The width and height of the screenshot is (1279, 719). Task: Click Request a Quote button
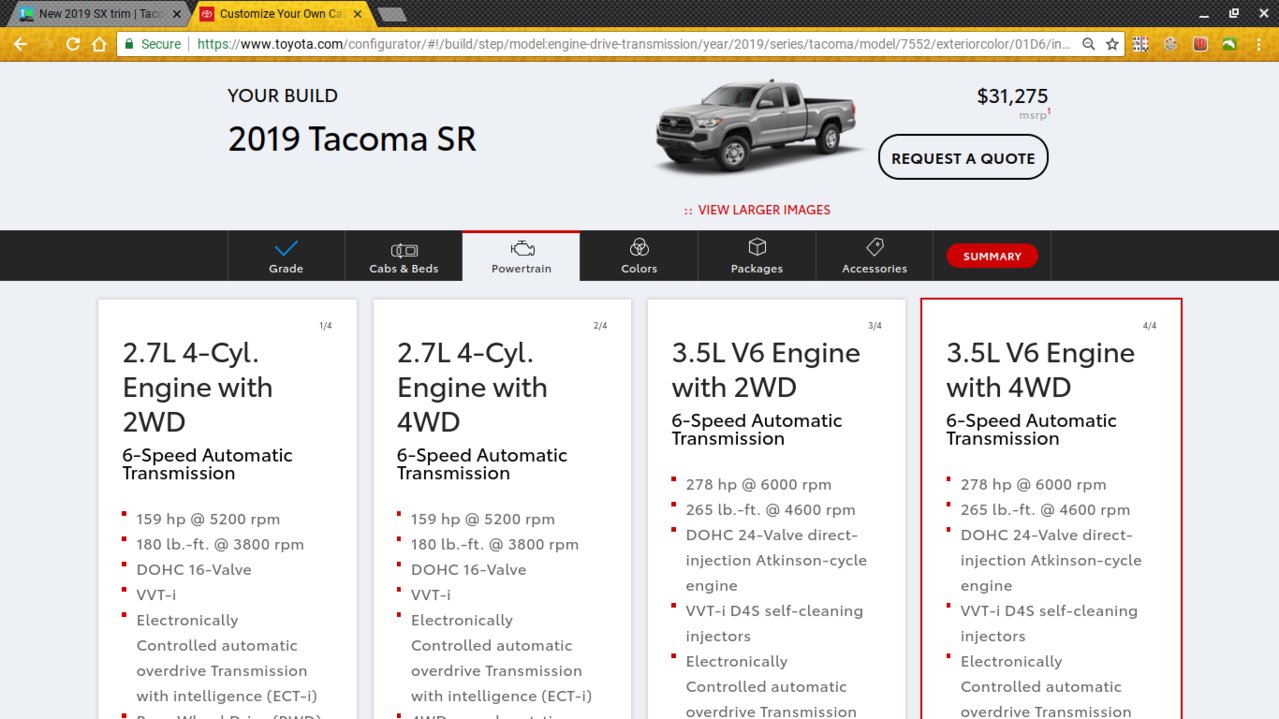[963, 158]
